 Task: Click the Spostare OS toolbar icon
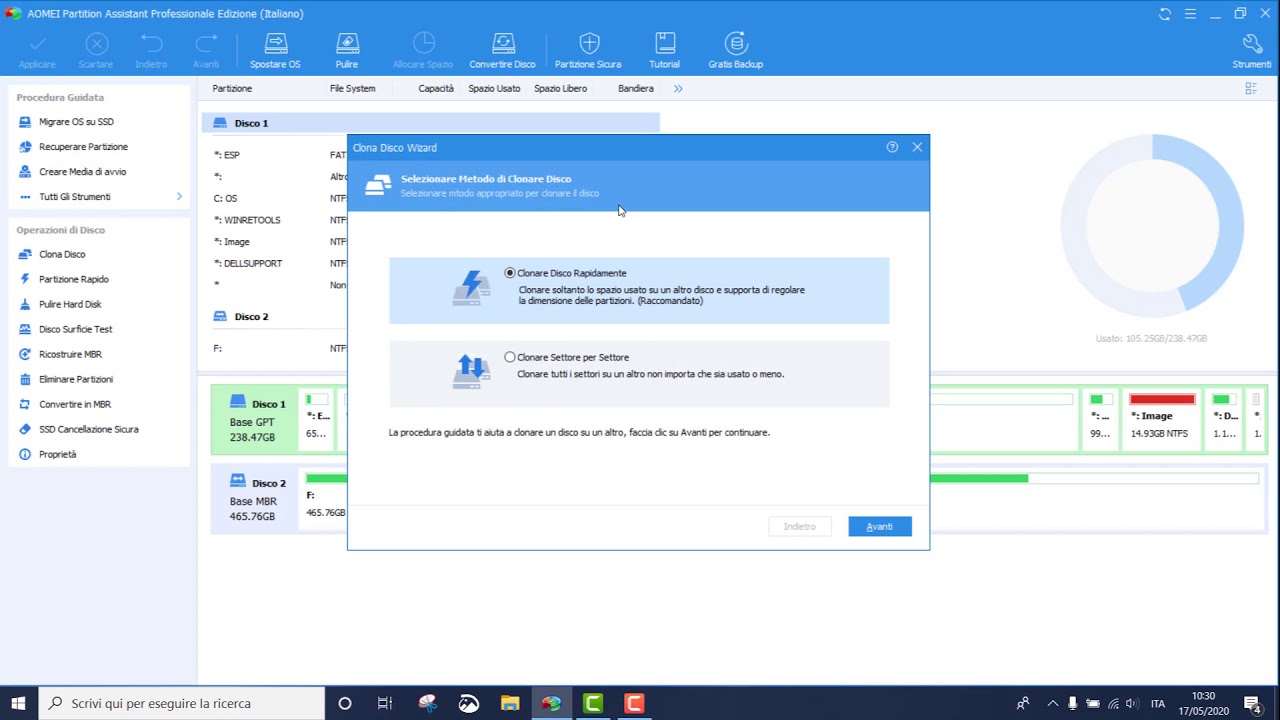(x=275, y=50)
